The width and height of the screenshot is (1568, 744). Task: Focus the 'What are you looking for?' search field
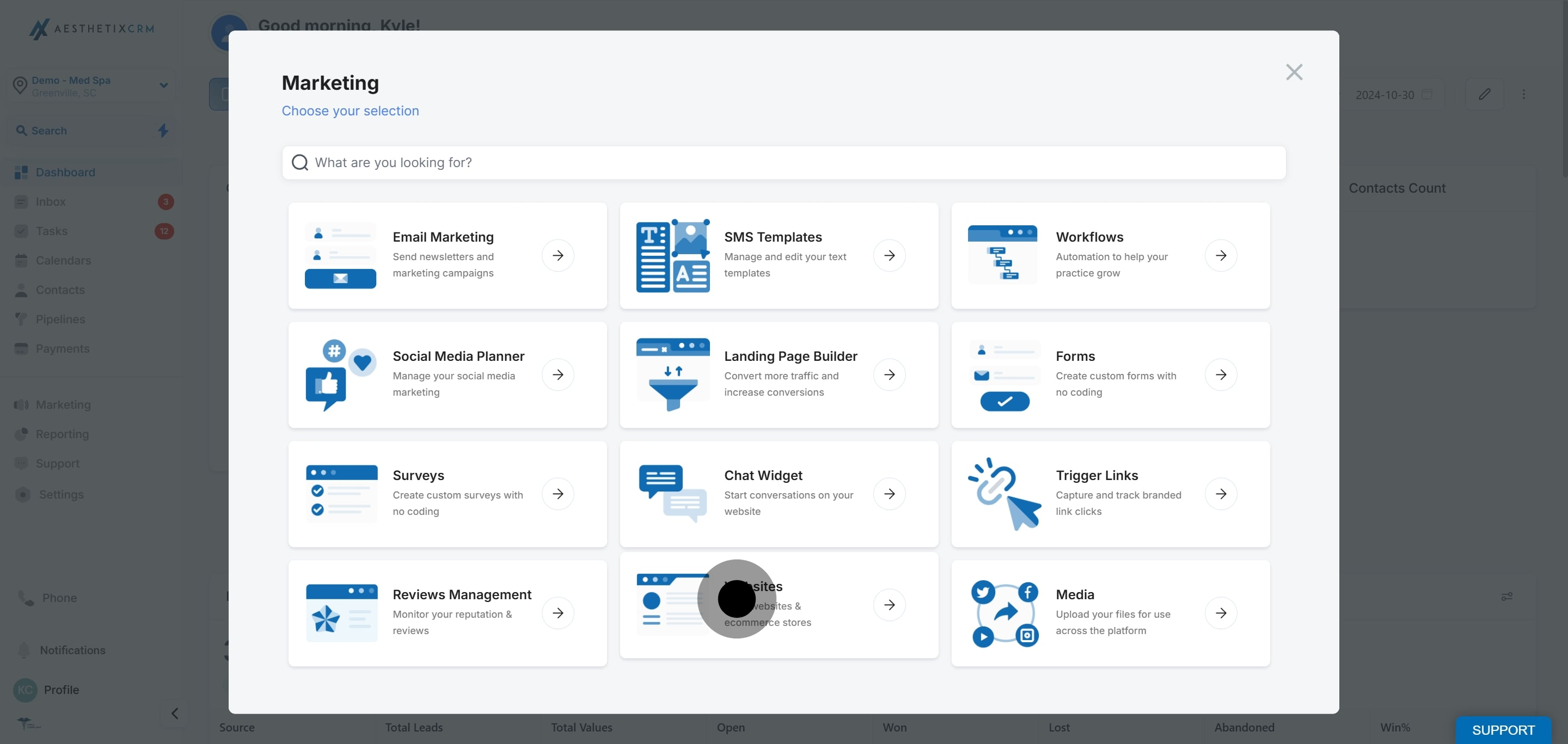(783, 162)
